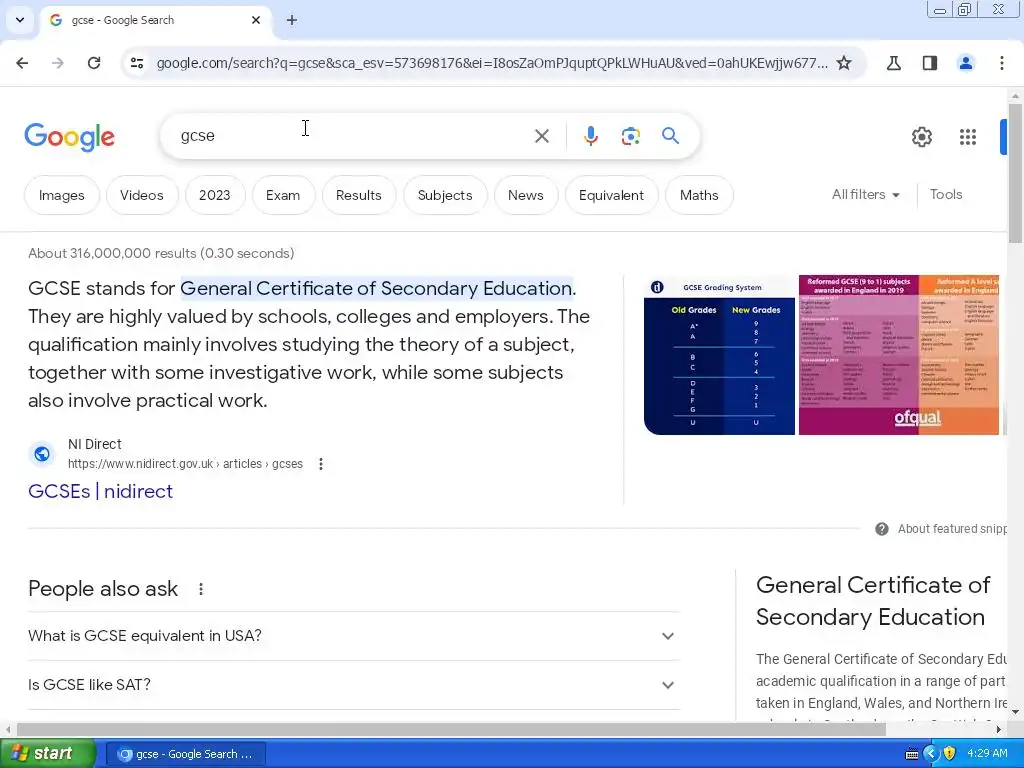Open the GCSEs | nidirect link
The image size is (1024, 768).
tap(101, 491)
